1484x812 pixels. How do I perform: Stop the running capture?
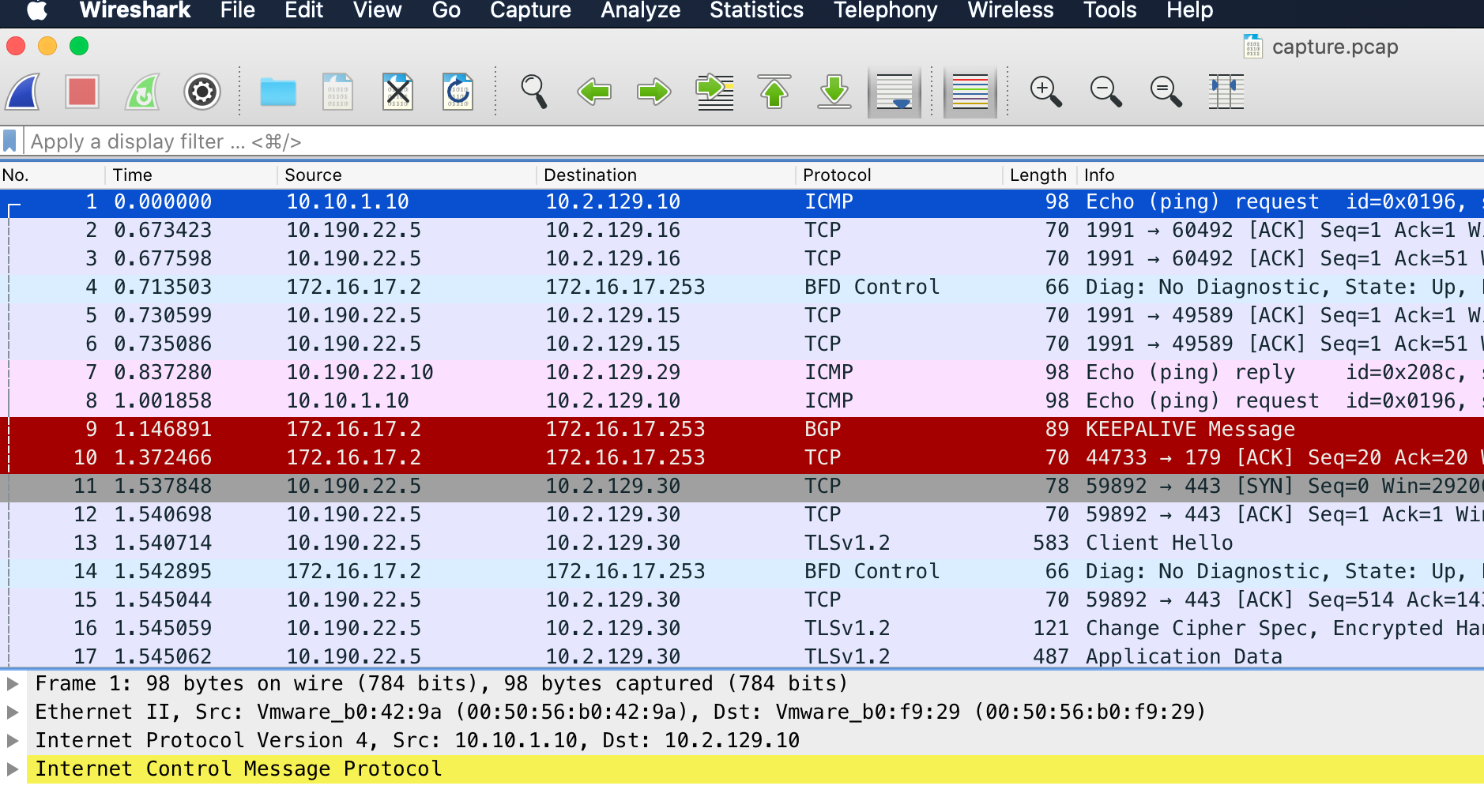82,92
